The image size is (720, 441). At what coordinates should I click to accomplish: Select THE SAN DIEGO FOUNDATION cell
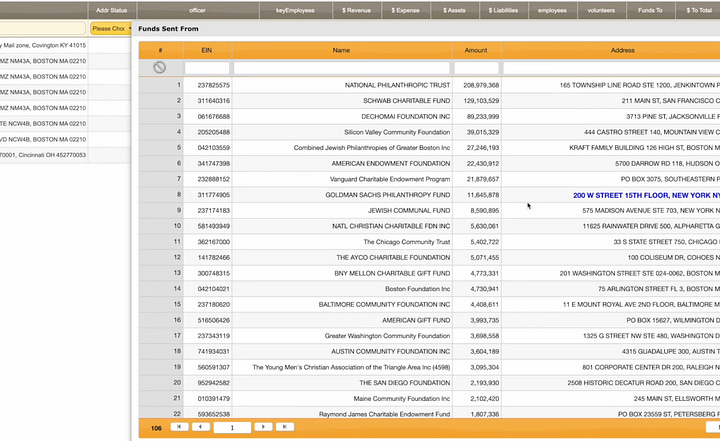coord(342,383)
